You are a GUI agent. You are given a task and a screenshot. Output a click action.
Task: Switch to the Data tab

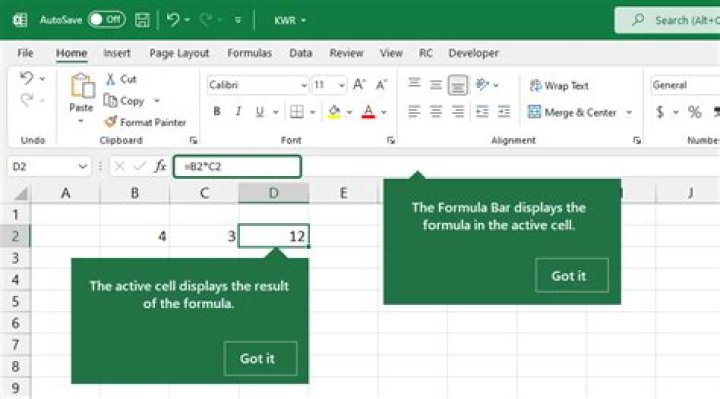point(300,53)
